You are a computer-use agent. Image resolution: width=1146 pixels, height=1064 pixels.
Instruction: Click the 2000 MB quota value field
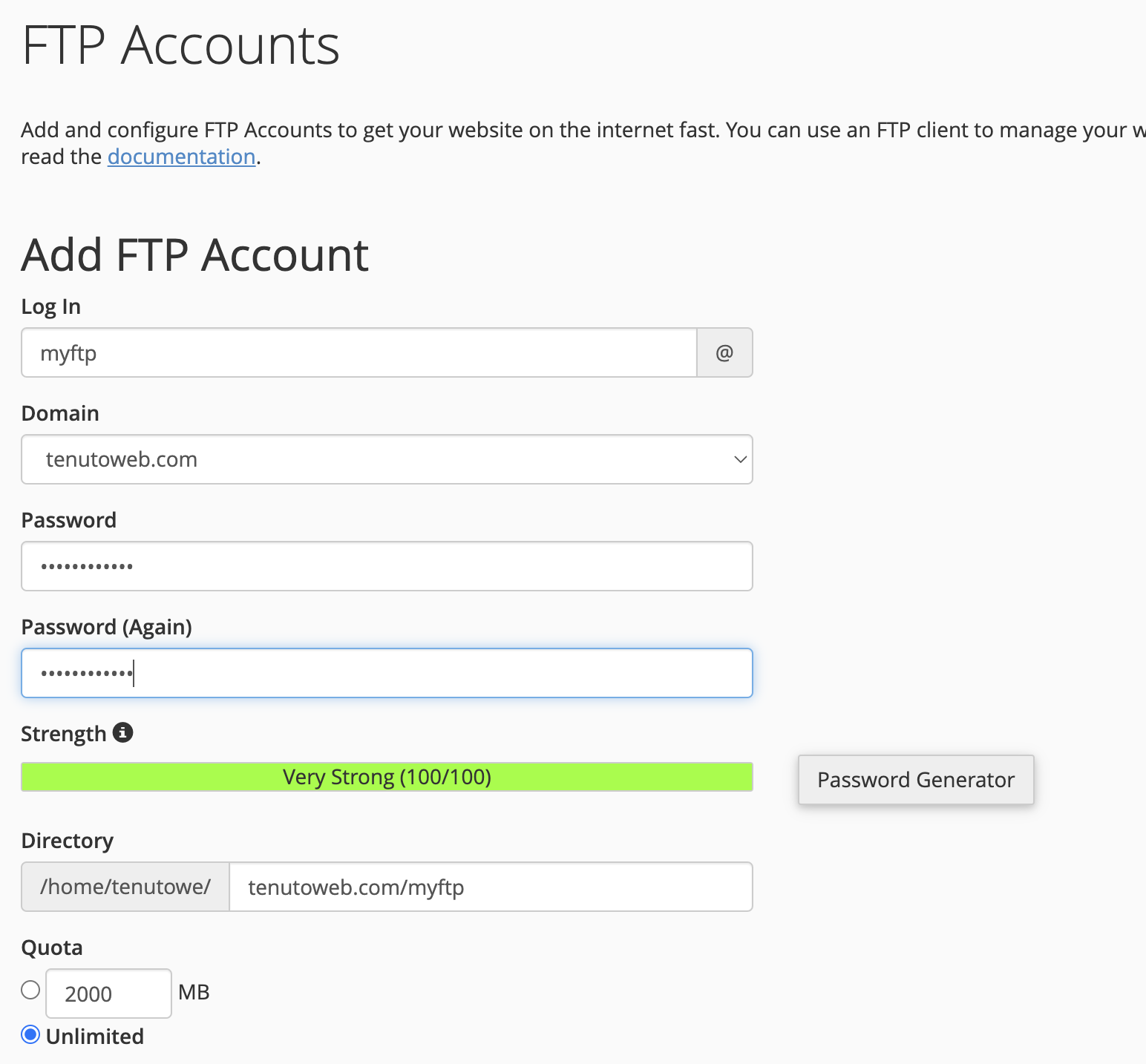tap(108, 993)
